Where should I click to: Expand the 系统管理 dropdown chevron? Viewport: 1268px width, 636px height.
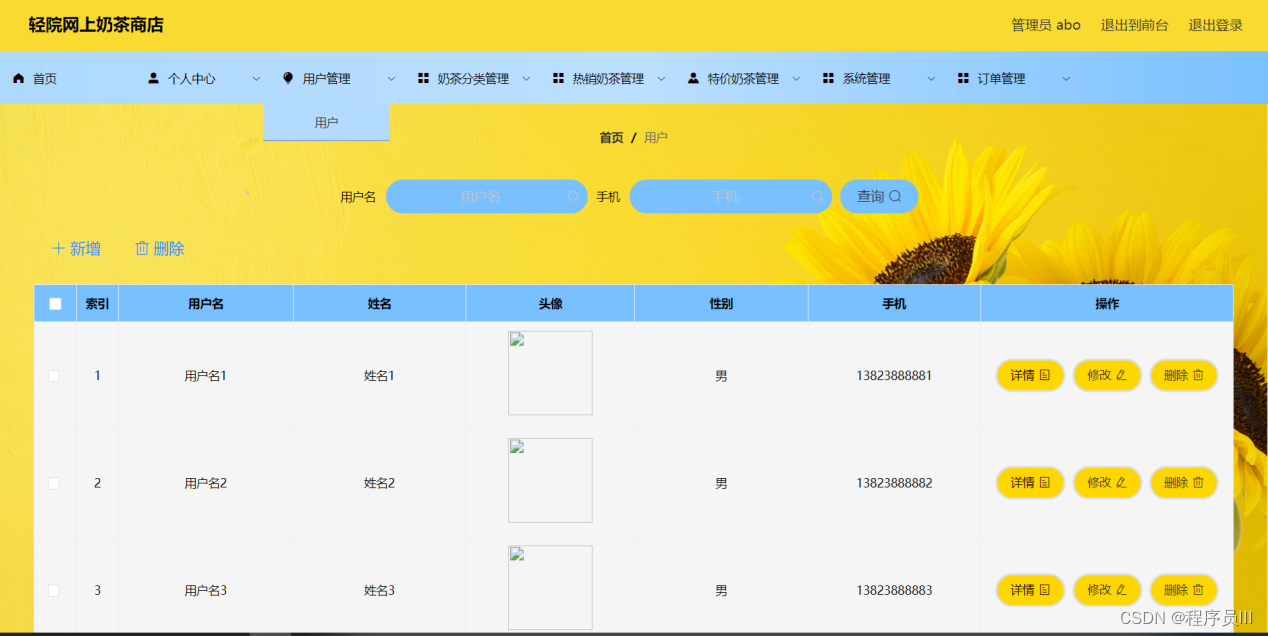931,78
